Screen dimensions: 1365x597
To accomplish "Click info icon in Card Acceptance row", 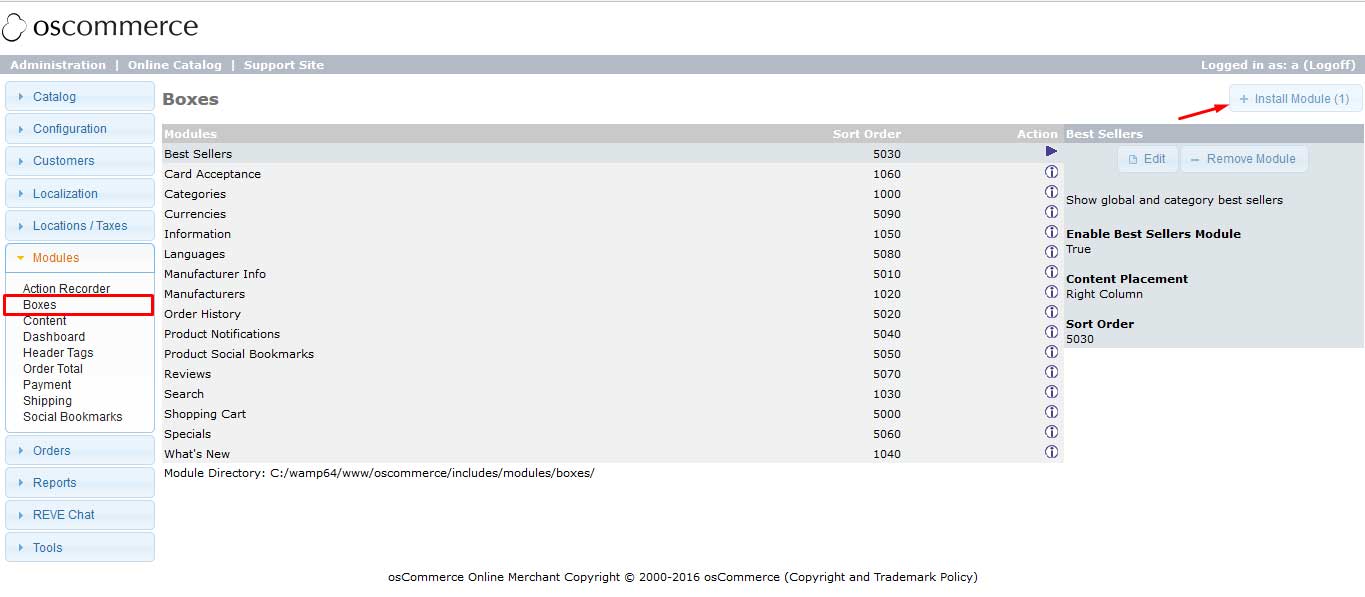I will click(x=1051, y=172).
